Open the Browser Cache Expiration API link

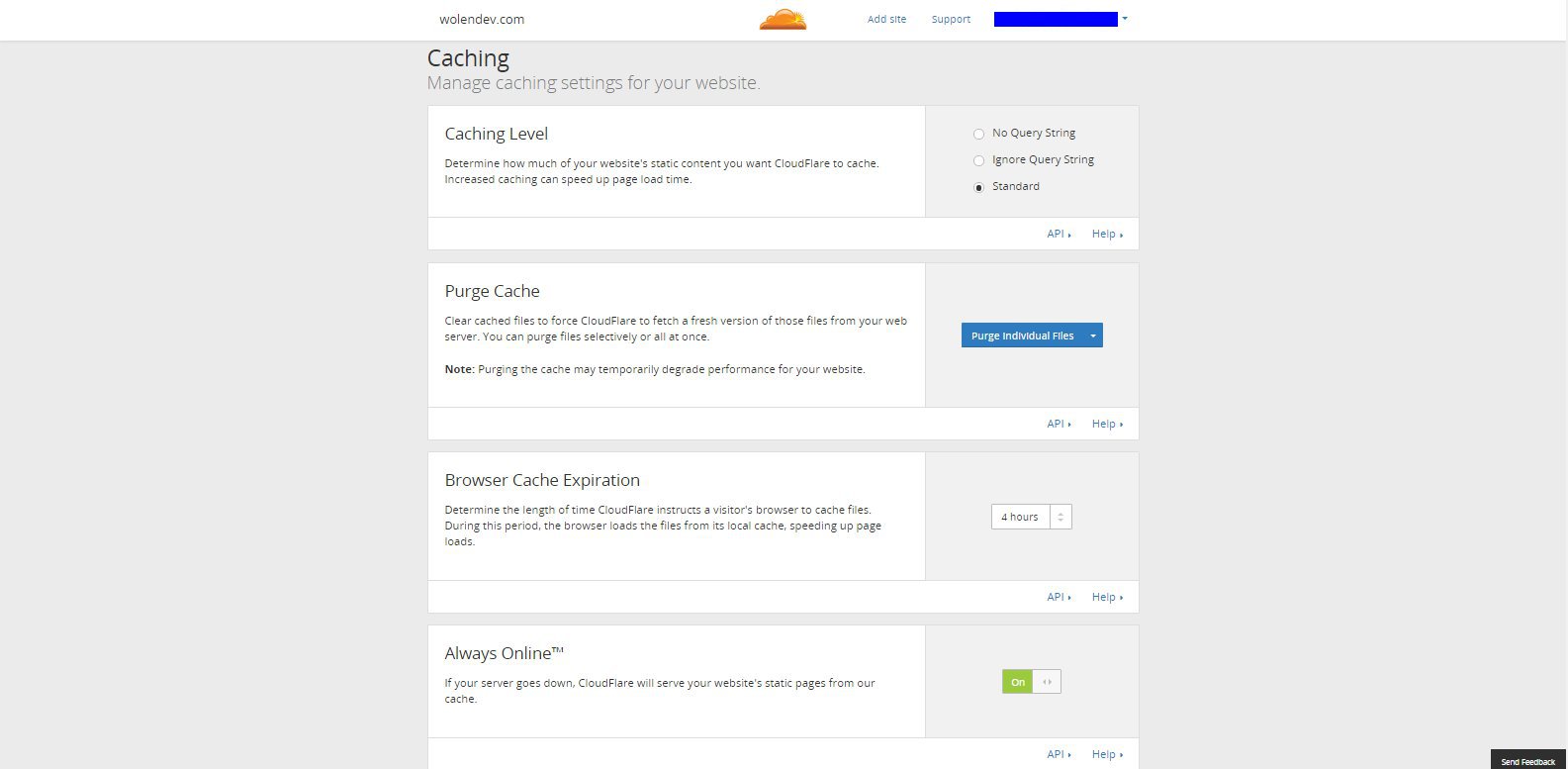click(x=1059, y=597)
